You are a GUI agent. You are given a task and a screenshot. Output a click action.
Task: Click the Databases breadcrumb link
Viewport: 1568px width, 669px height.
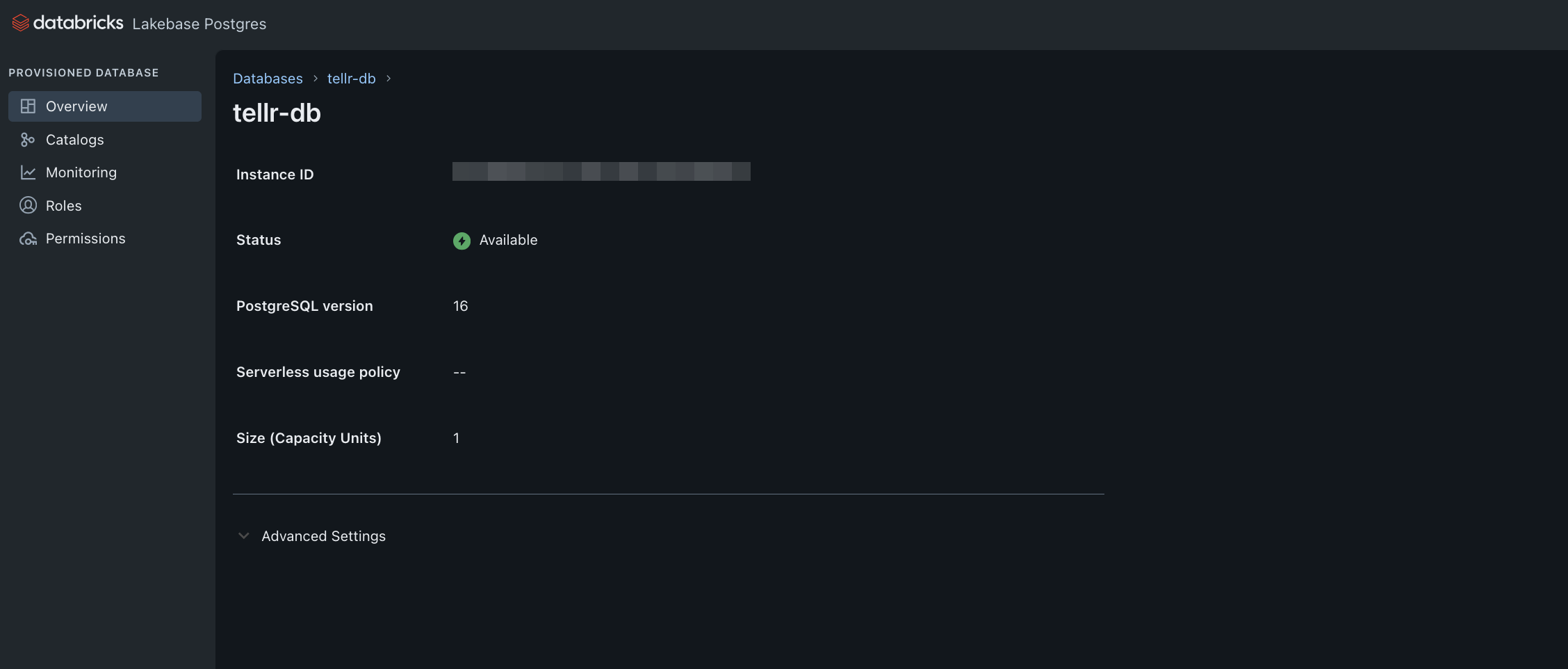point(268,79)
